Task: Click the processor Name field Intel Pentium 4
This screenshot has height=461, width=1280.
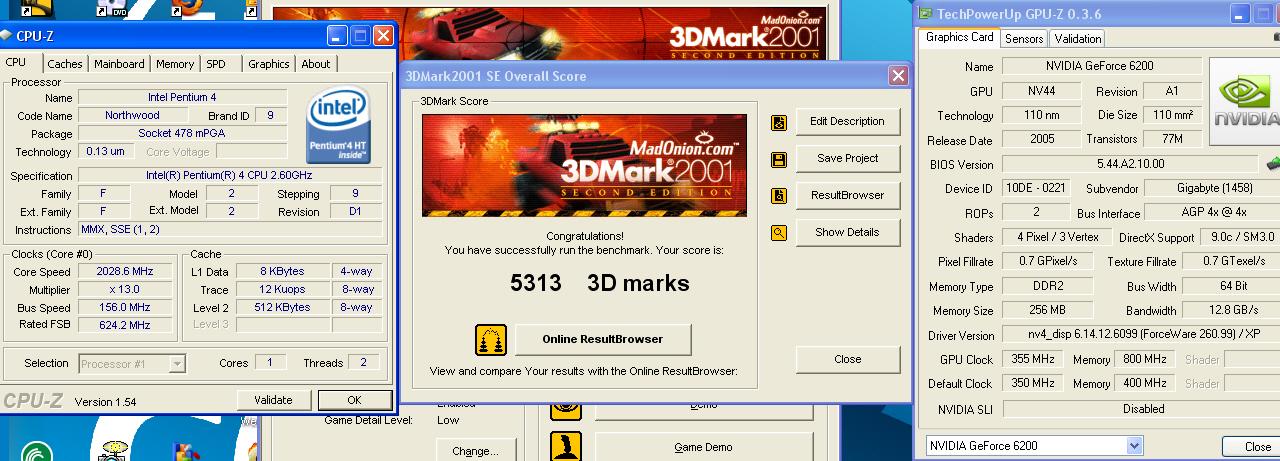Action: tap(182, 98)
